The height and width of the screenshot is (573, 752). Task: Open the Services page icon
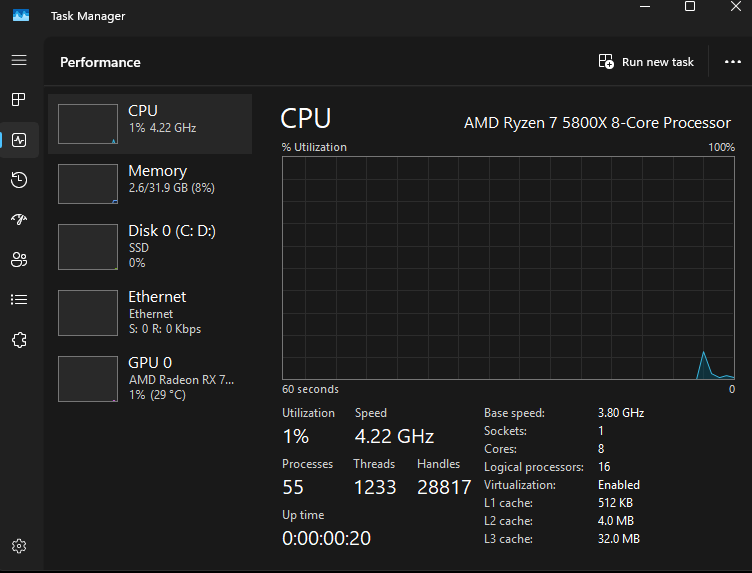19,340
